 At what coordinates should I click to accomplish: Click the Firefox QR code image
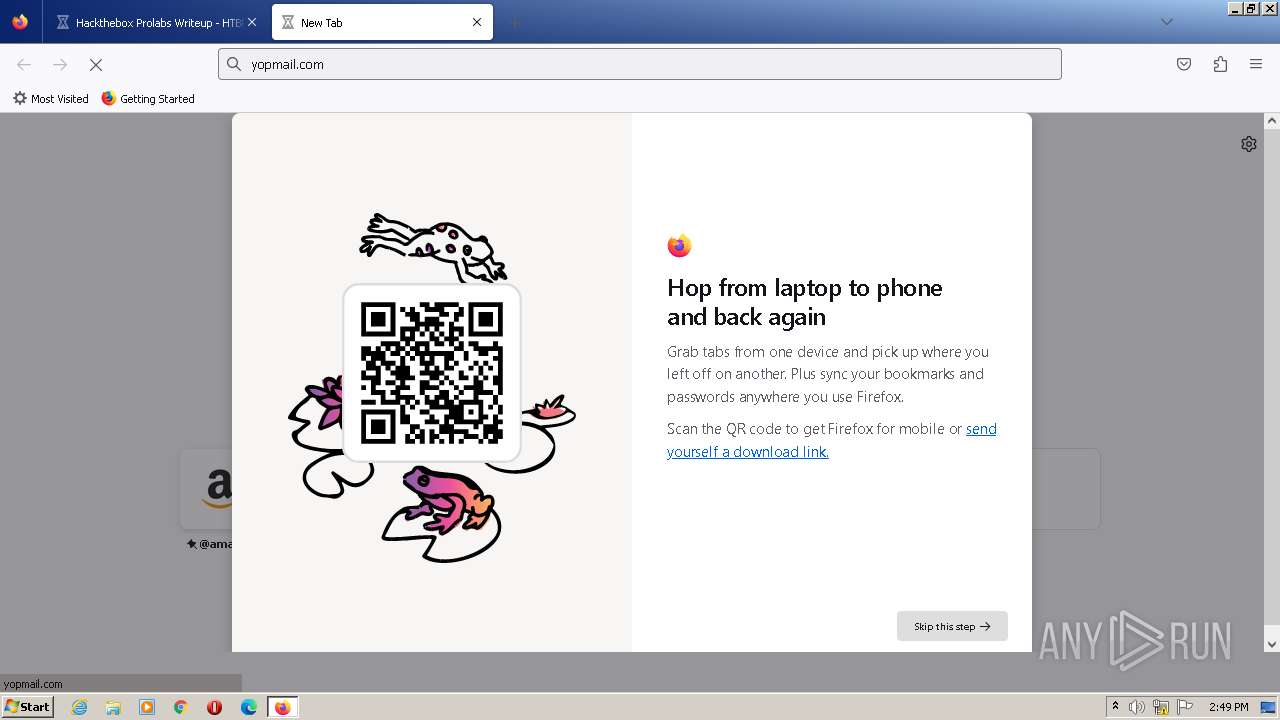point(432,373)
